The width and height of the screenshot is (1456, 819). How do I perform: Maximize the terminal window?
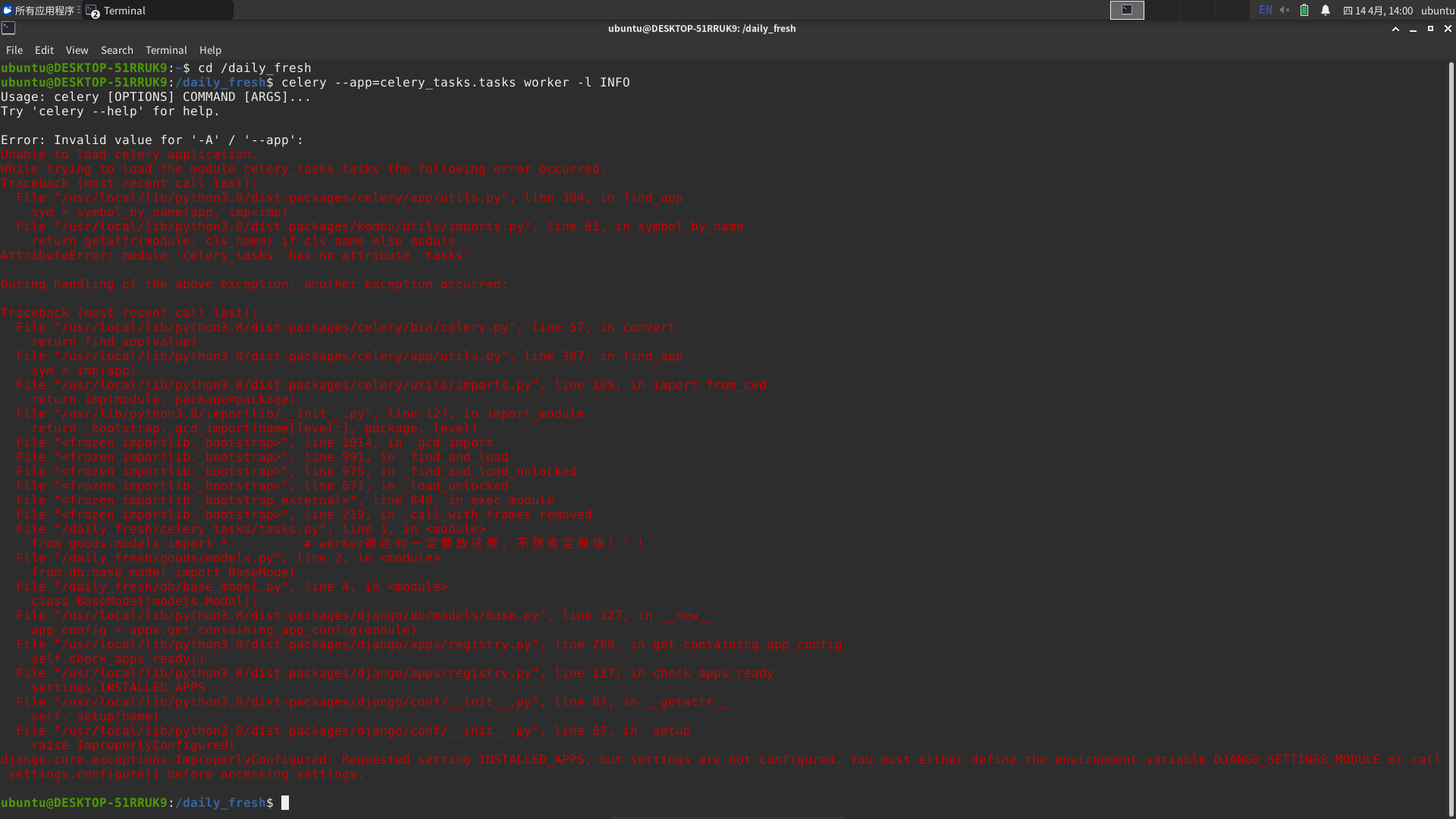(1430, 29)
